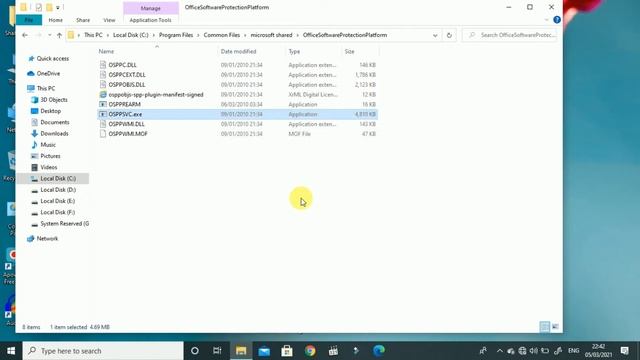640x360 pixels.
Task: Open Network in navigation pane
Action: [47, 238]
